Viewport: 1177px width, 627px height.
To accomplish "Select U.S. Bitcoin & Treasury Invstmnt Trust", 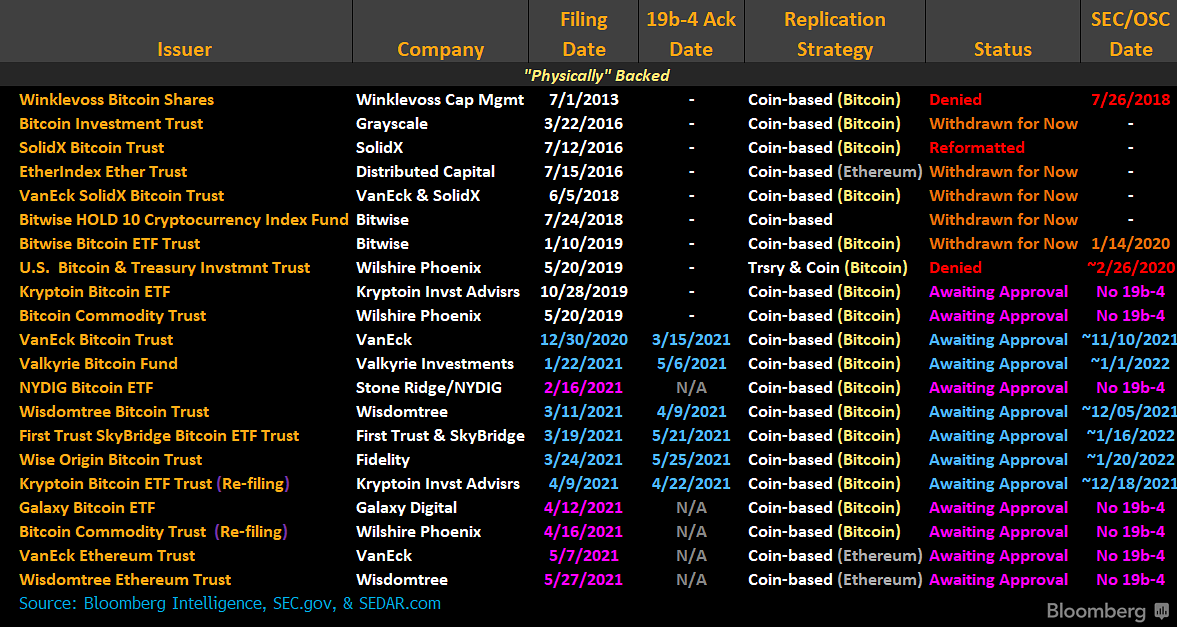I will (164, 267).
